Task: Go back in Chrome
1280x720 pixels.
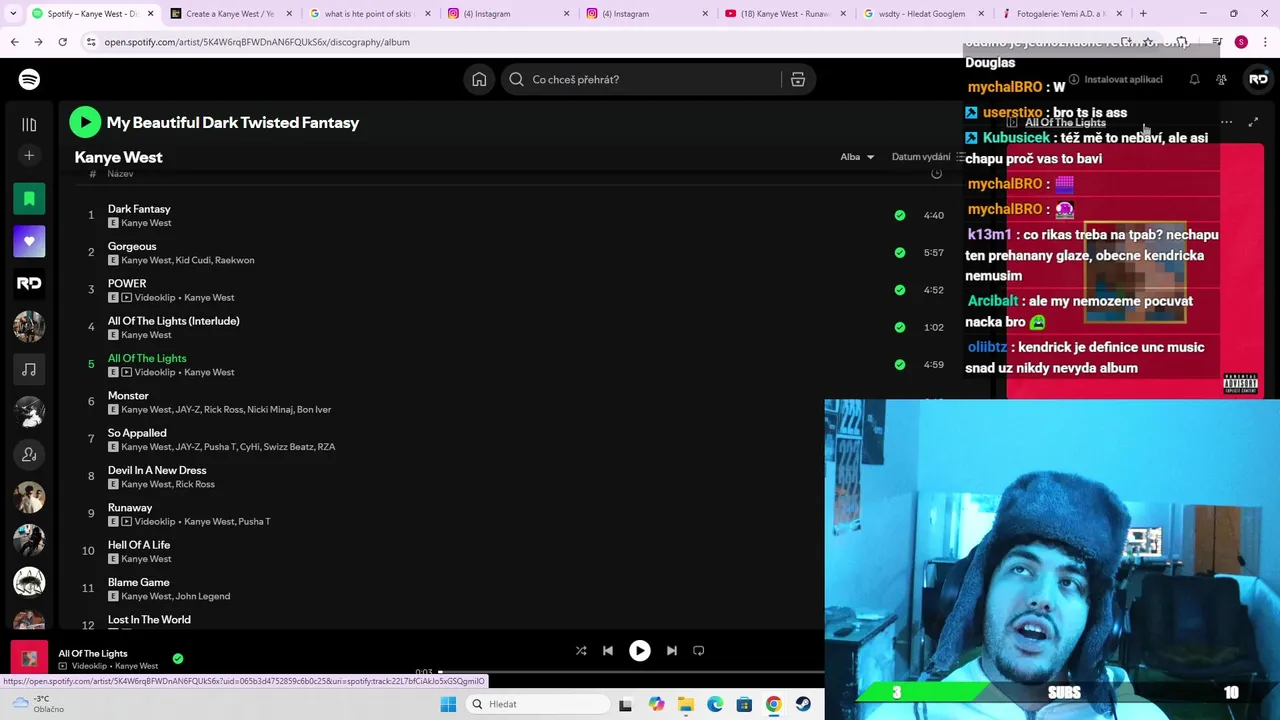Action: pyautogui.click(x=14, y=42)
